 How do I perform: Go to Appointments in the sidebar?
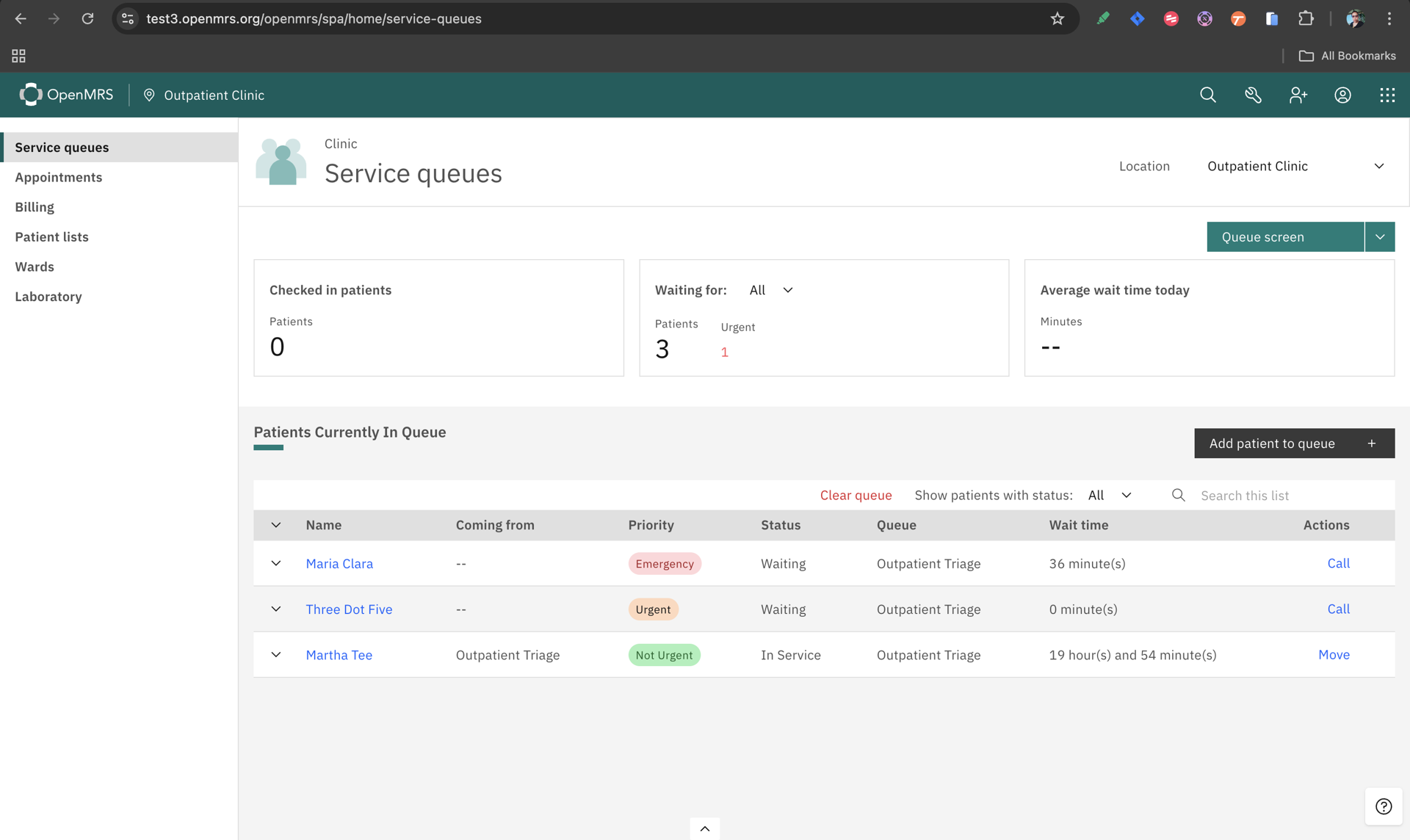coord(59,177)
